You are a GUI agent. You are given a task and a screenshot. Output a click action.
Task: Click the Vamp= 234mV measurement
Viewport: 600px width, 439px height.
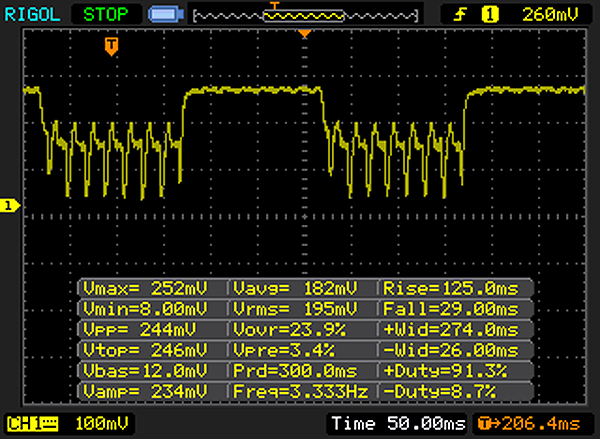(145, 392)
